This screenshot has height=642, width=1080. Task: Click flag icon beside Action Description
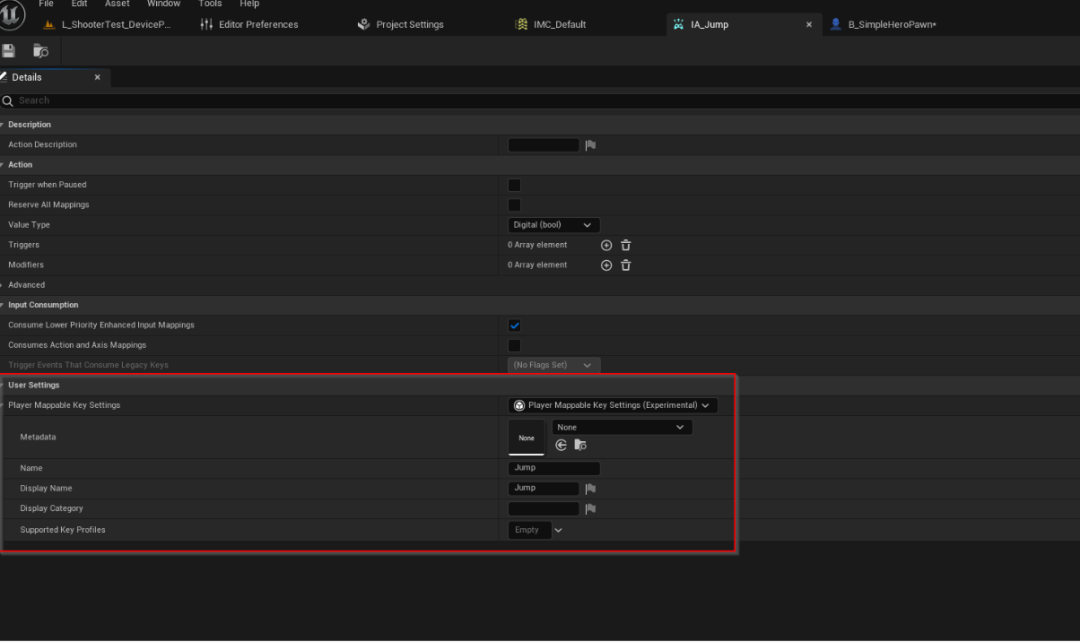590,145
